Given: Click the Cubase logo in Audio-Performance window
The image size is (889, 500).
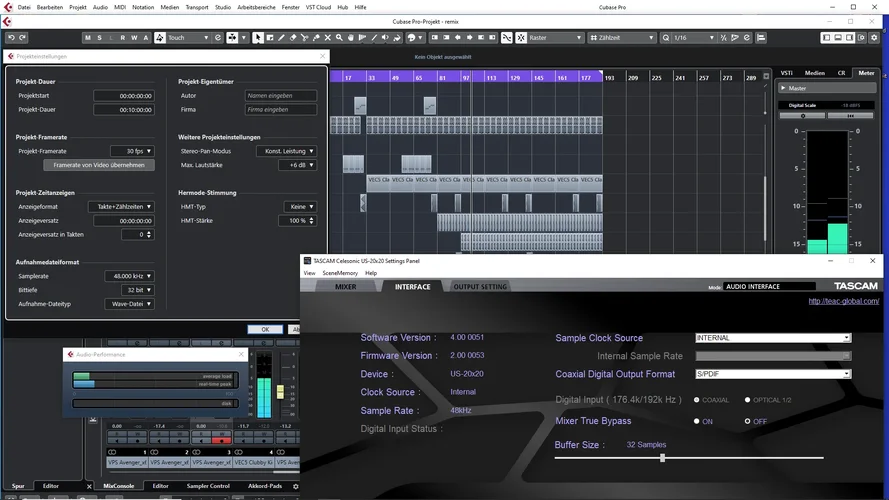Looking at the screenshot, I should 70,354.
